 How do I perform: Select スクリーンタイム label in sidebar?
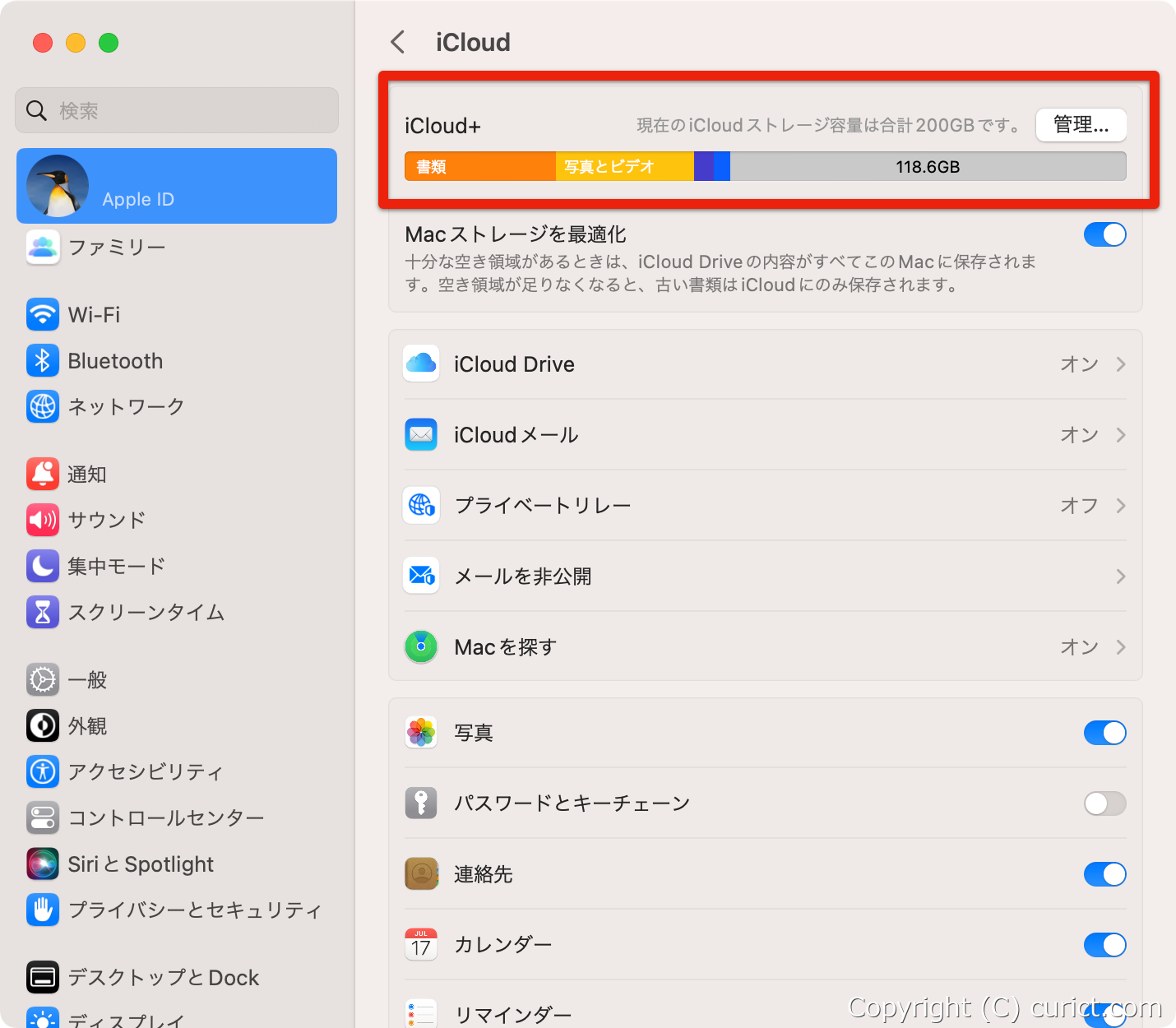(146, 613)
